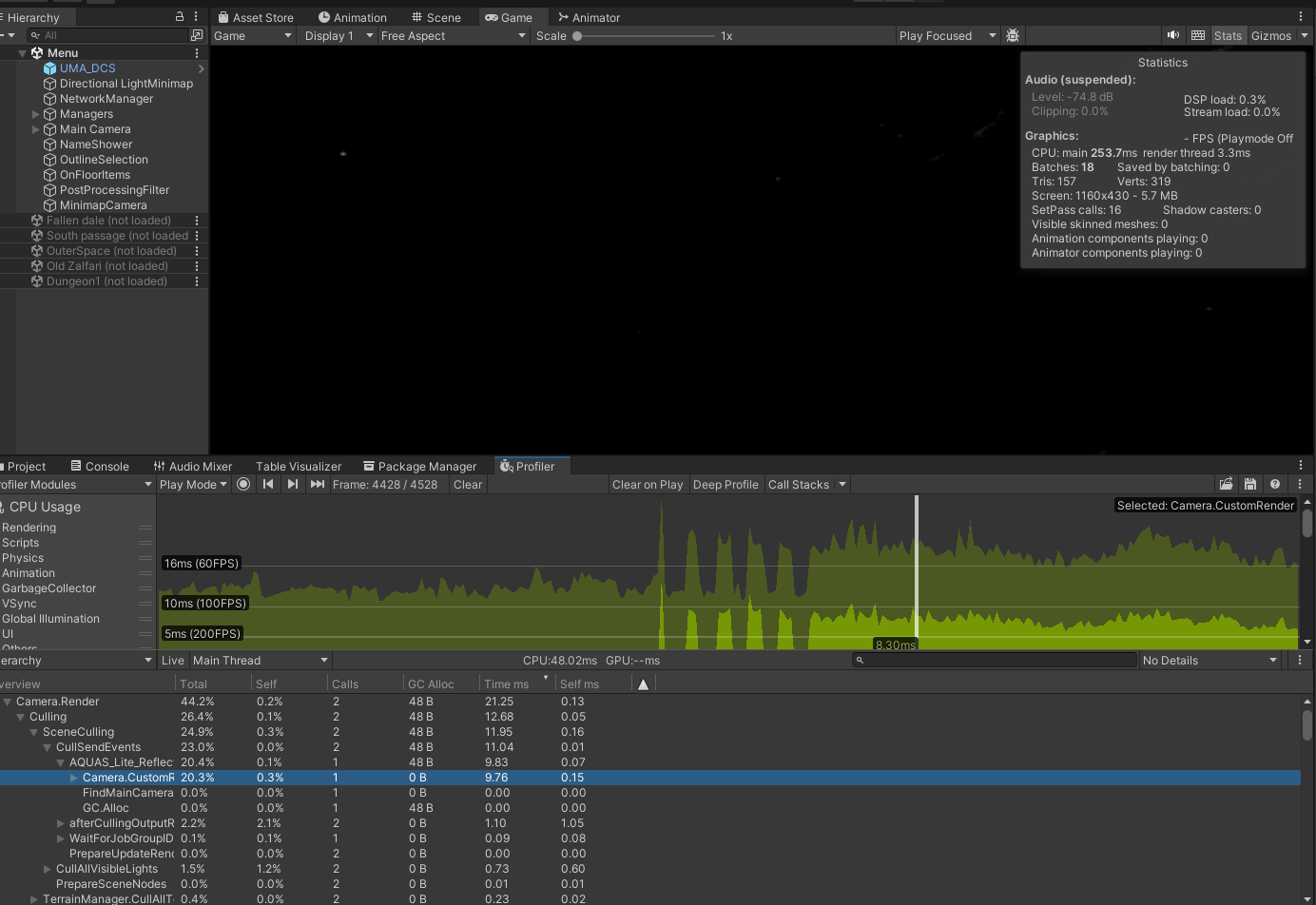Open the Free Aspect dropdown
This screenshot has height=905, width=1316.
453,35
